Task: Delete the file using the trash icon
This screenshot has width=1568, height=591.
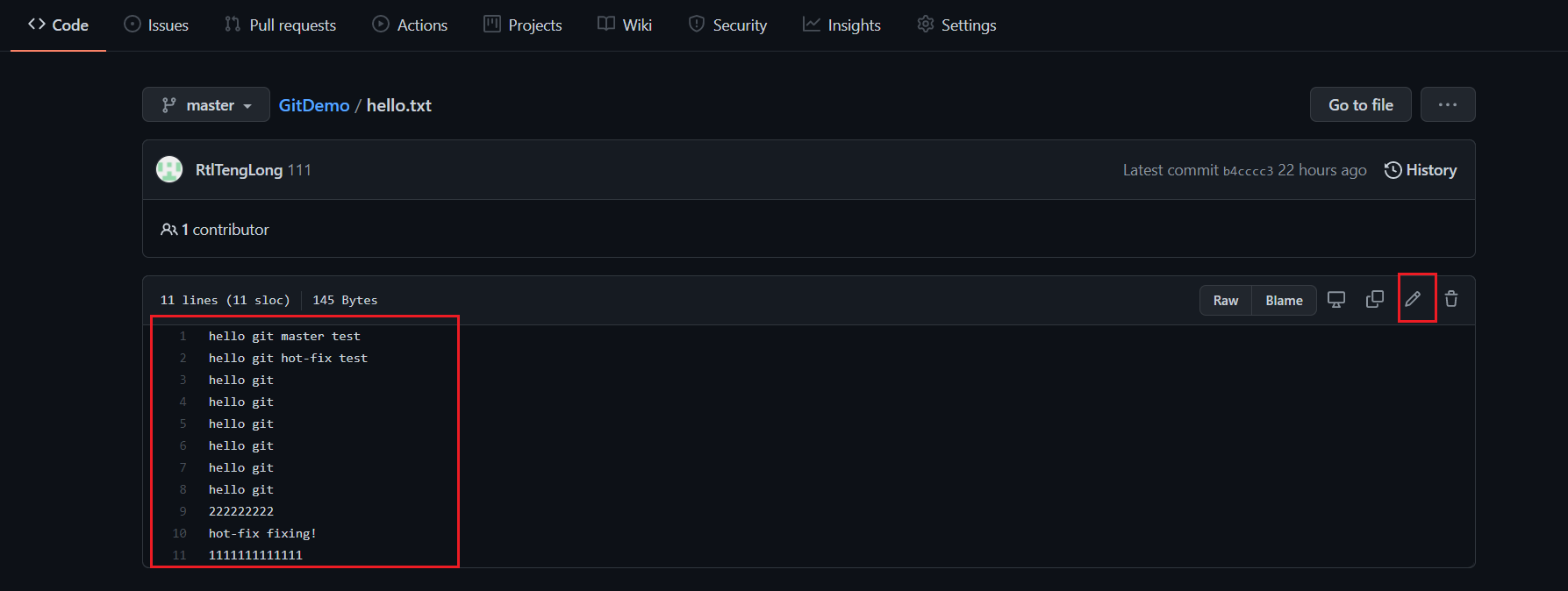Action: coord(1451,298)
